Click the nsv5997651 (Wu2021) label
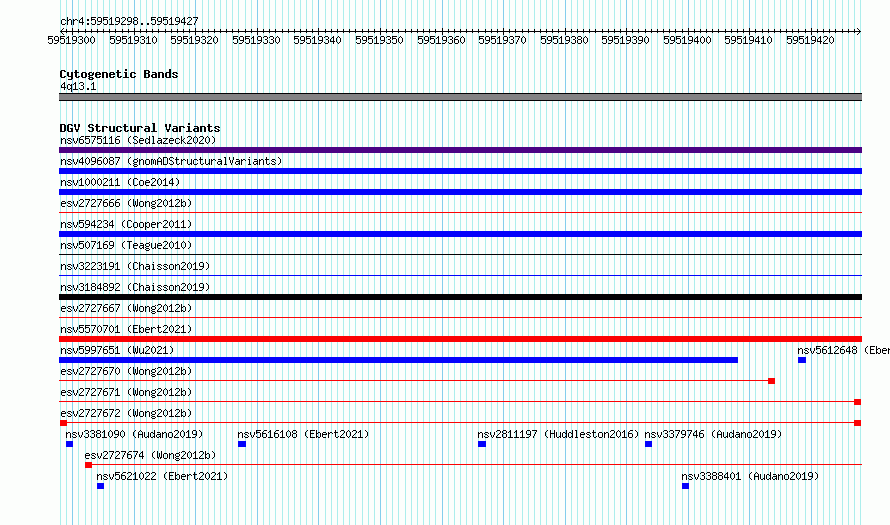Viewport: 890px width, 525px height. click(x=117, y=350)
